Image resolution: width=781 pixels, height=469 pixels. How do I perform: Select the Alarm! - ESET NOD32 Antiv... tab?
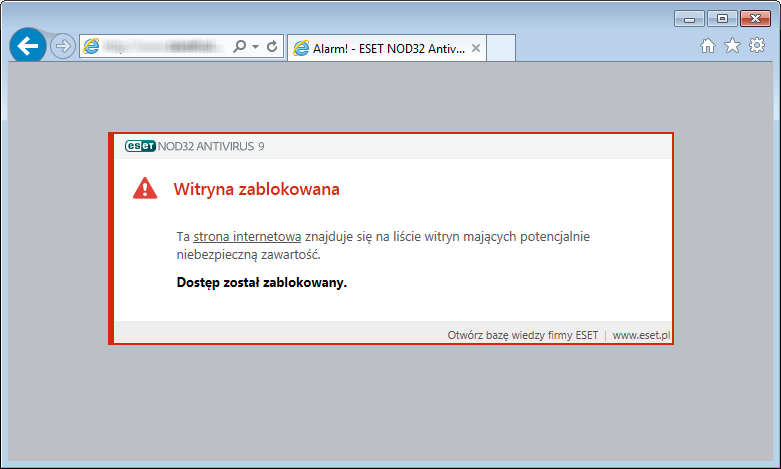[387, 48]
